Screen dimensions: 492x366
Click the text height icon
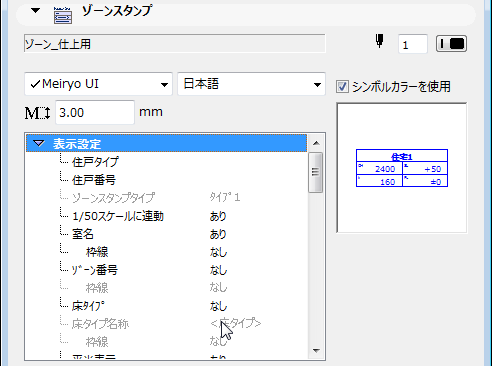coord(37,113)
